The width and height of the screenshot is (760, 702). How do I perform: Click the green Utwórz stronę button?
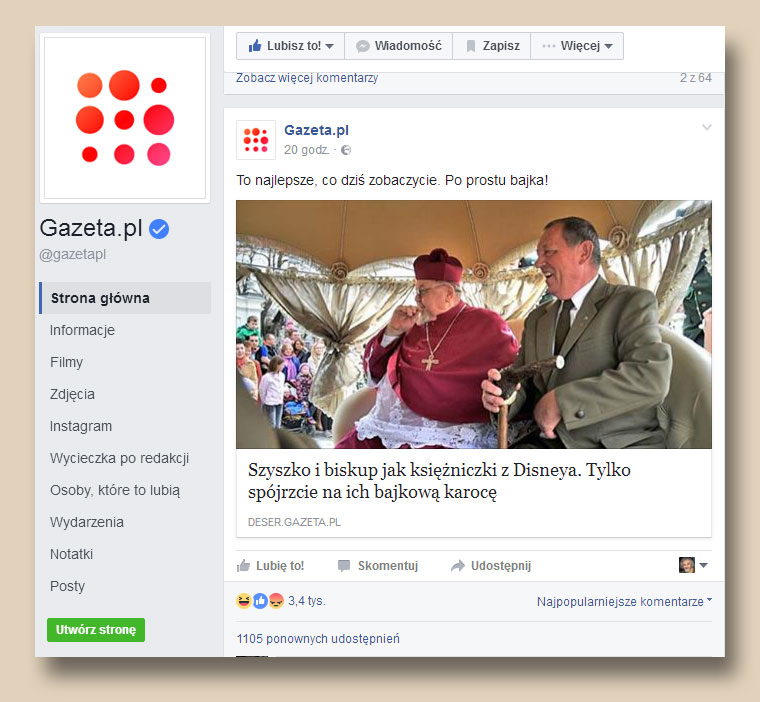pos(96,630)
